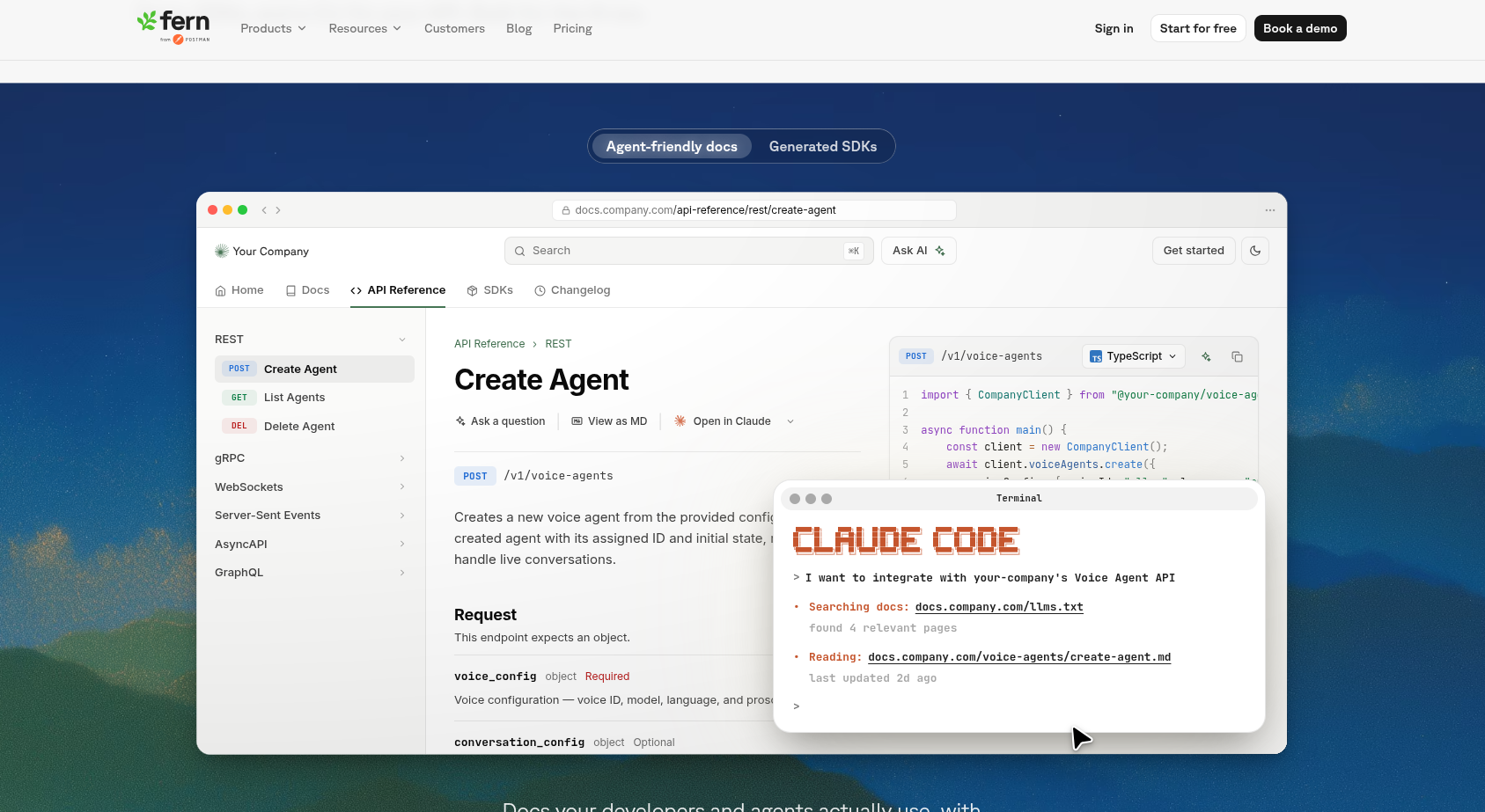Switch to the SDKs tab
Viewport: 1485px width, 812px height.
click(489, 290)
